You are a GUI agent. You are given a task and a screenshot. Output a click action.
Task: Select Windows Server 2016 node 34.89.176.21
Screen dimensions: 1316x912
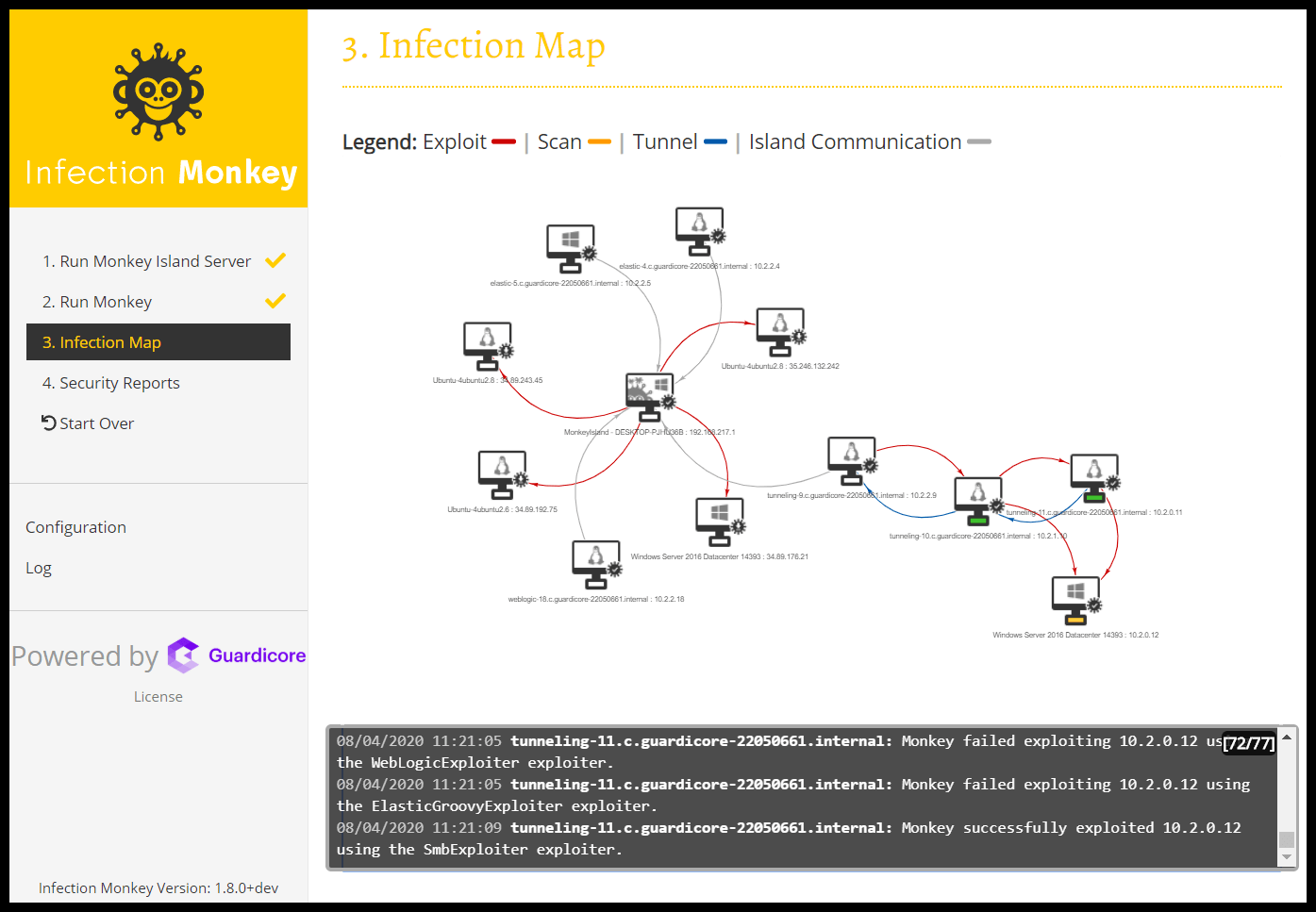pyautogui.click(x=721, y=522)
